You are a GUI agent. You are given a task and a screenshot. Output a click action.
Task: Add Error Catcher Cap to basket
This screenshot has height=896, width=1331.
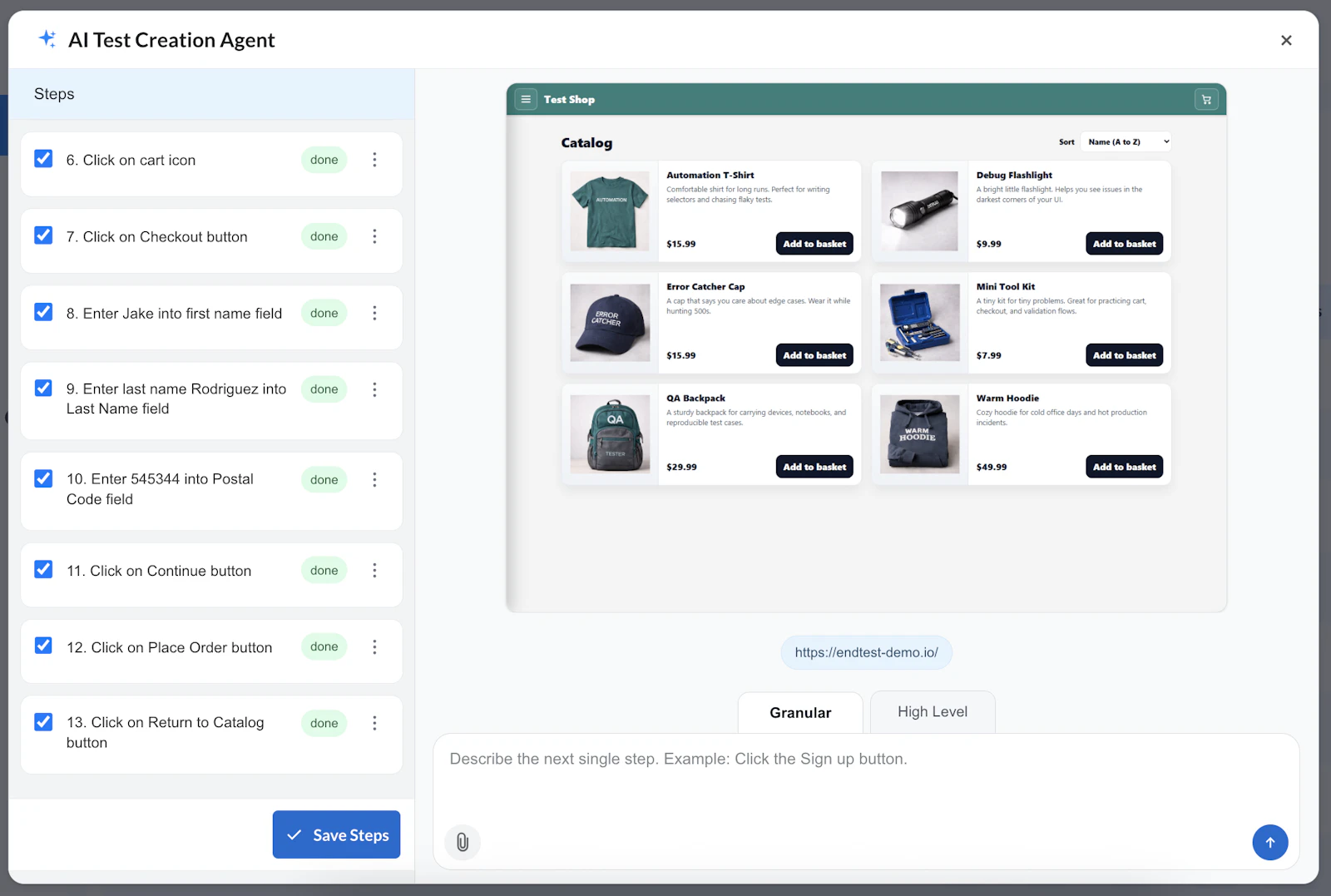[x=814, y=355]
